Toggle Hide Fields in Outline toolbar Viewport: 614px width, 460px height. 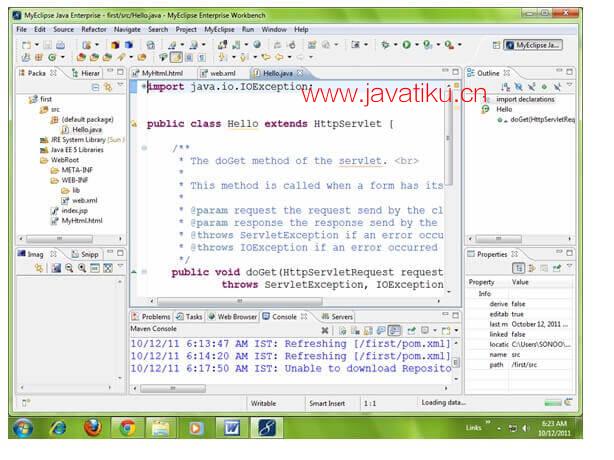click(x=518, y=87)
